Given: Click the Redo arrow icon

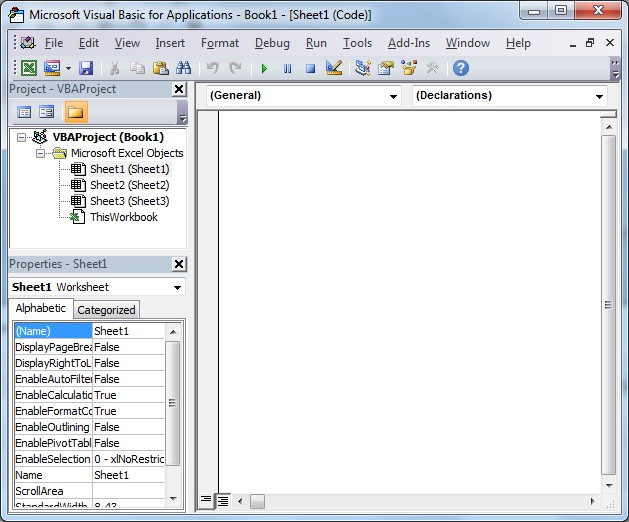Looking at the screenshot, I should click(235, 68).
